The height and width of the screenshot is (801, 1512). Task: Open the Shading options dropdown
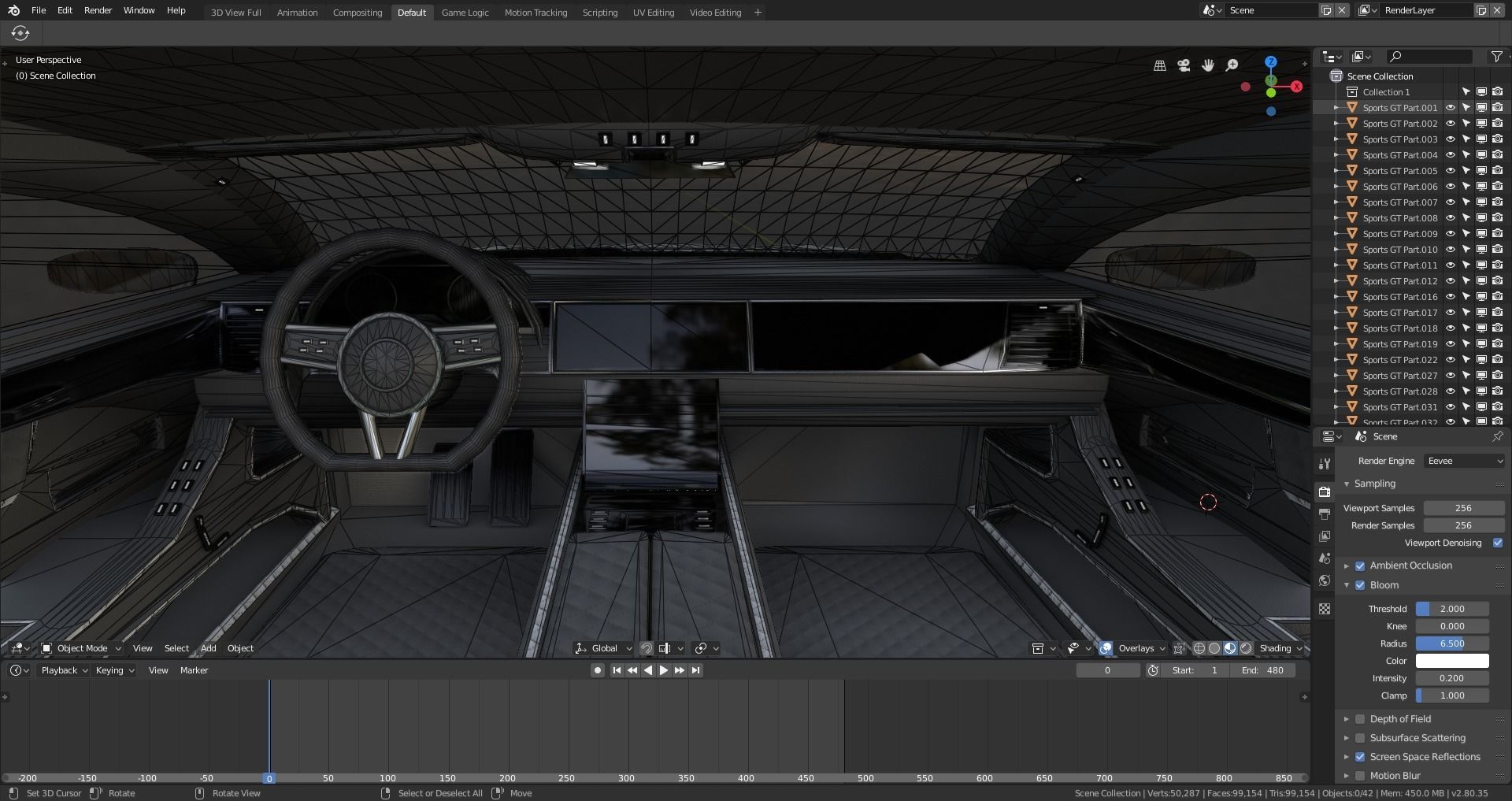point(1280,648)
